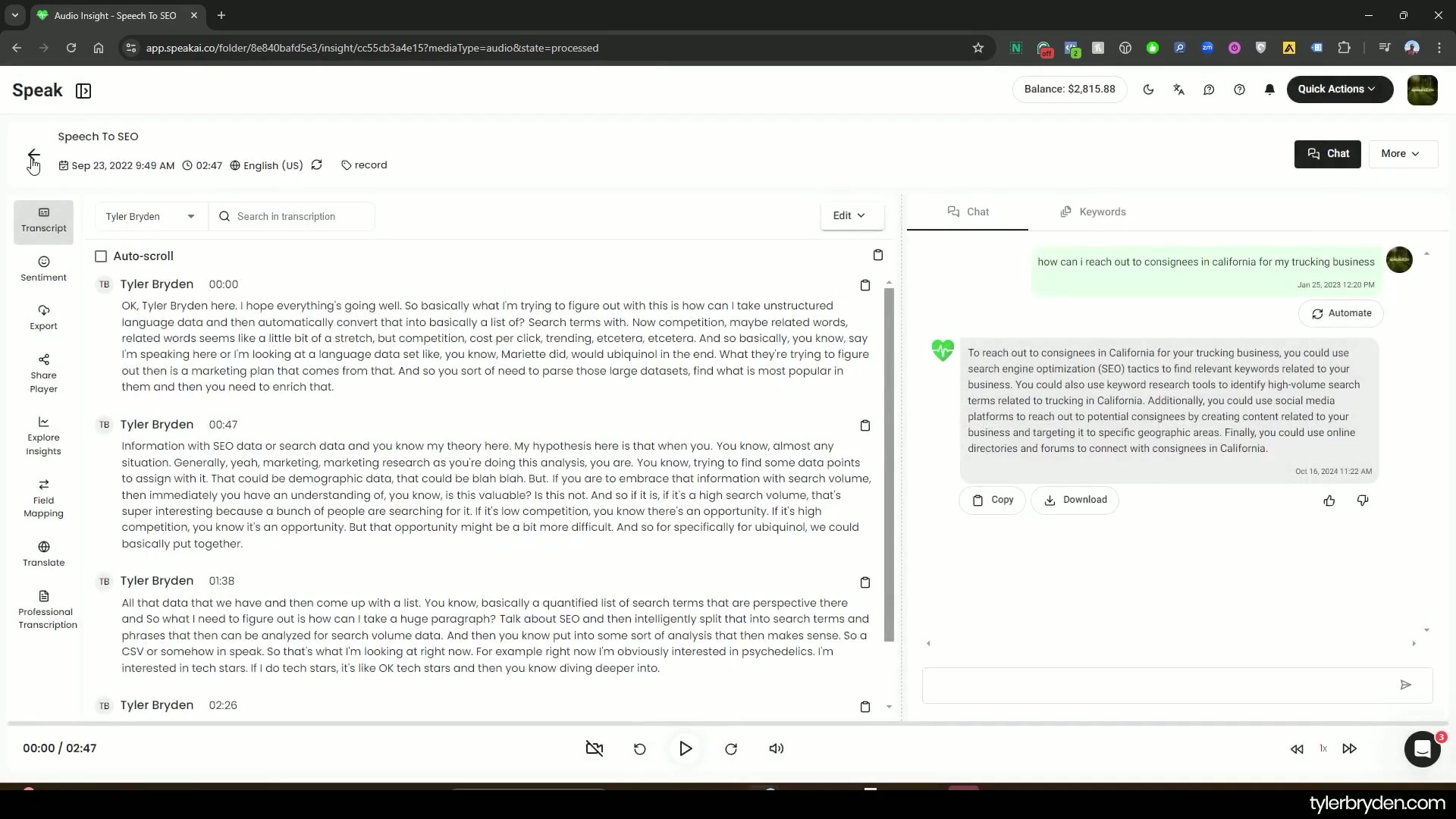The width and height of the screenshot is (1456, 819).
Task: Open the tab search dropdown arrow
Action: 14,15
